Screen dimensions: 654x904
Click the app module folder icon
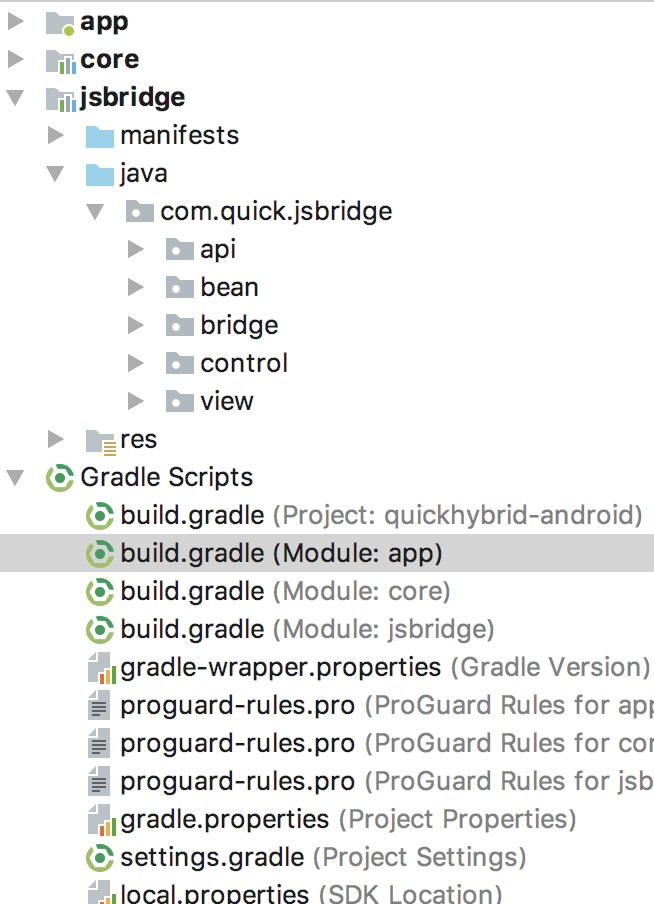[60, 24]
